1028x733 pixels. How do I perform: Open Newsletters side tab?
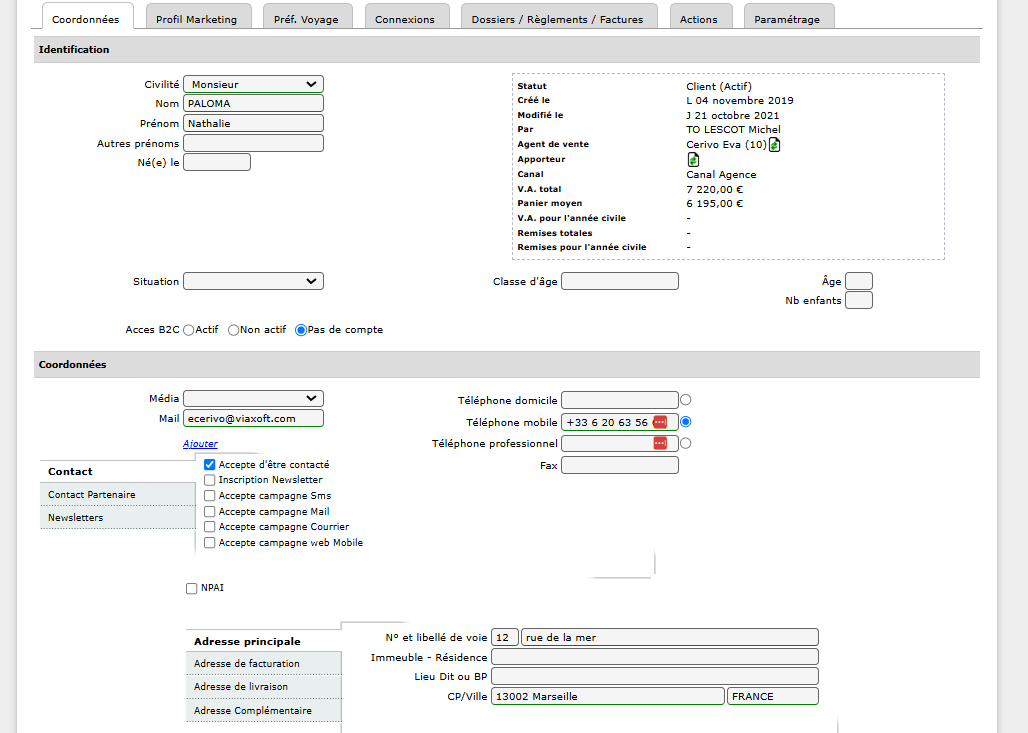(x=118, y=518)
